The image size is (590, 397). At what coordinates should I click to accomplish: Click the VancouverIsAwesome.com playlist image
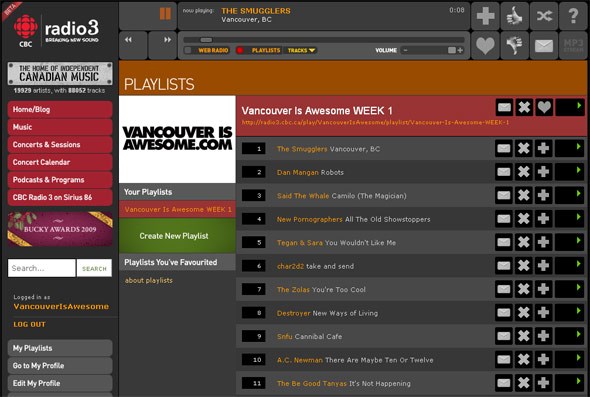pos(177,139)
